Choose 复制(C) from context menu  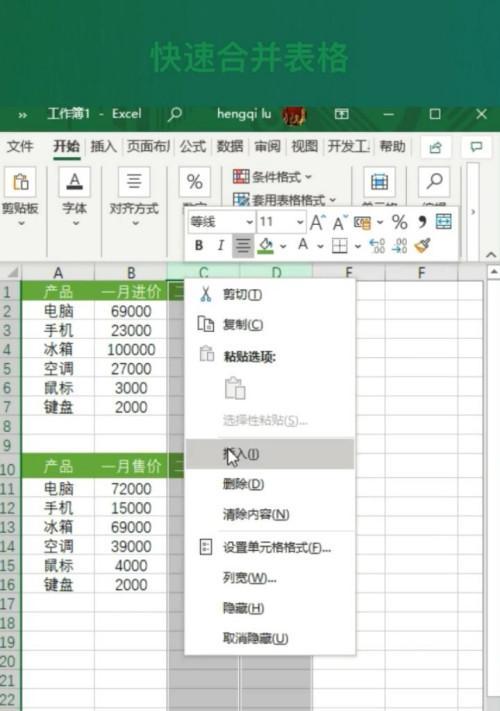(270, 325)
